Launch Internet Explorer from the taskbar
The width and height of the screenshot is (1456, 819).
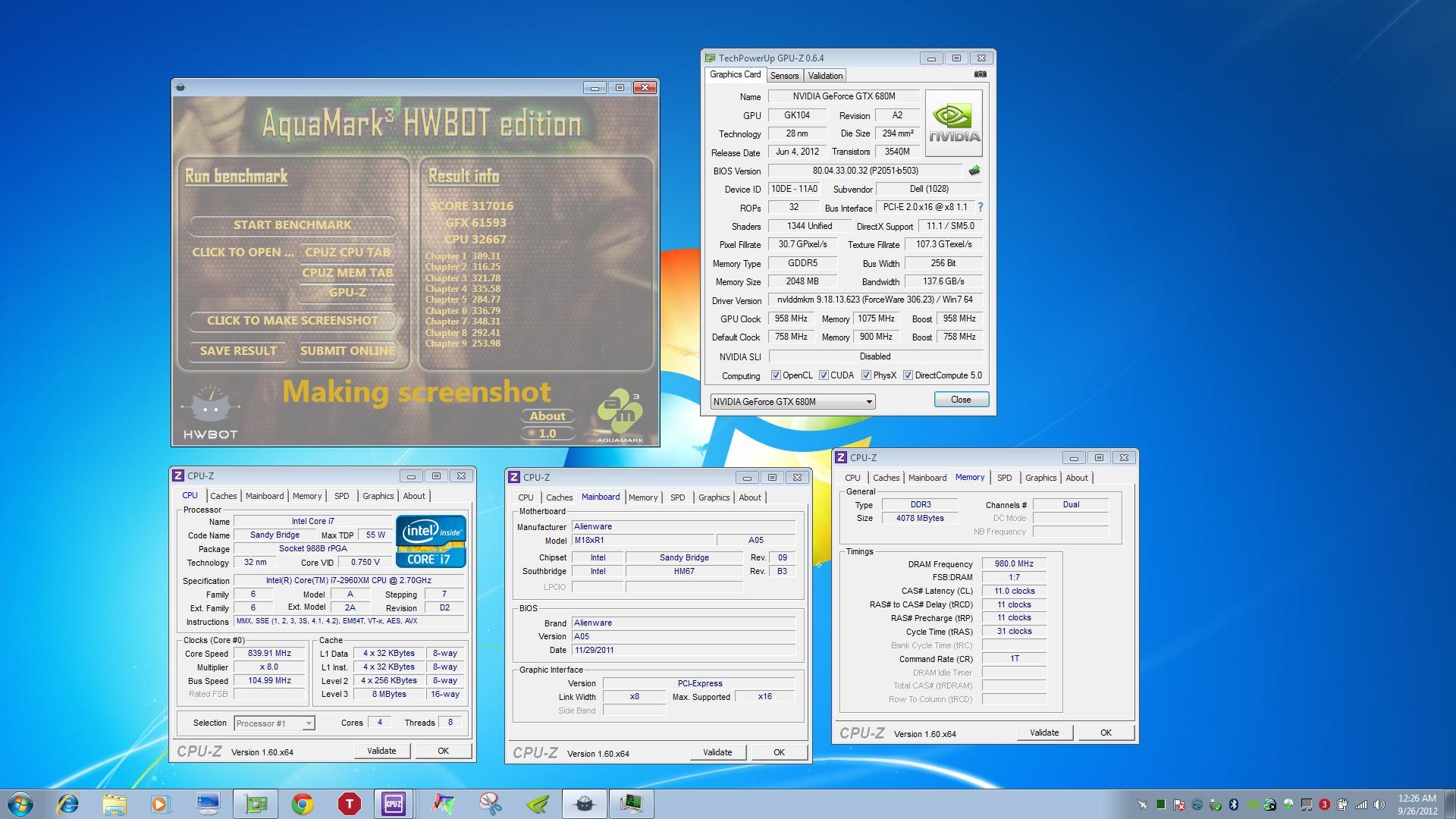pos(68,804)
